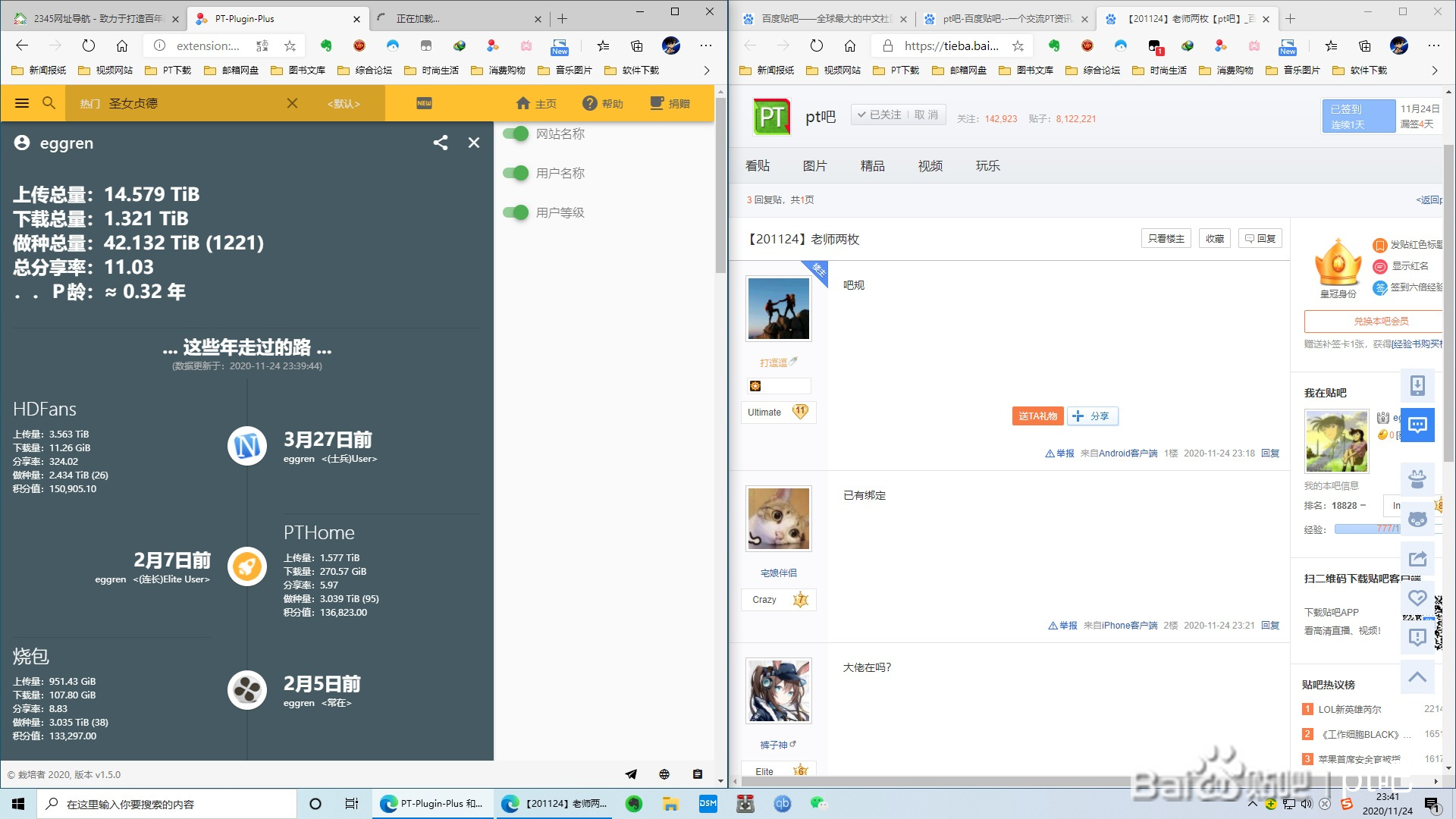Open search source dropdown <默认>
Screen dimensions: 1456x819
(x=344, y=103)
